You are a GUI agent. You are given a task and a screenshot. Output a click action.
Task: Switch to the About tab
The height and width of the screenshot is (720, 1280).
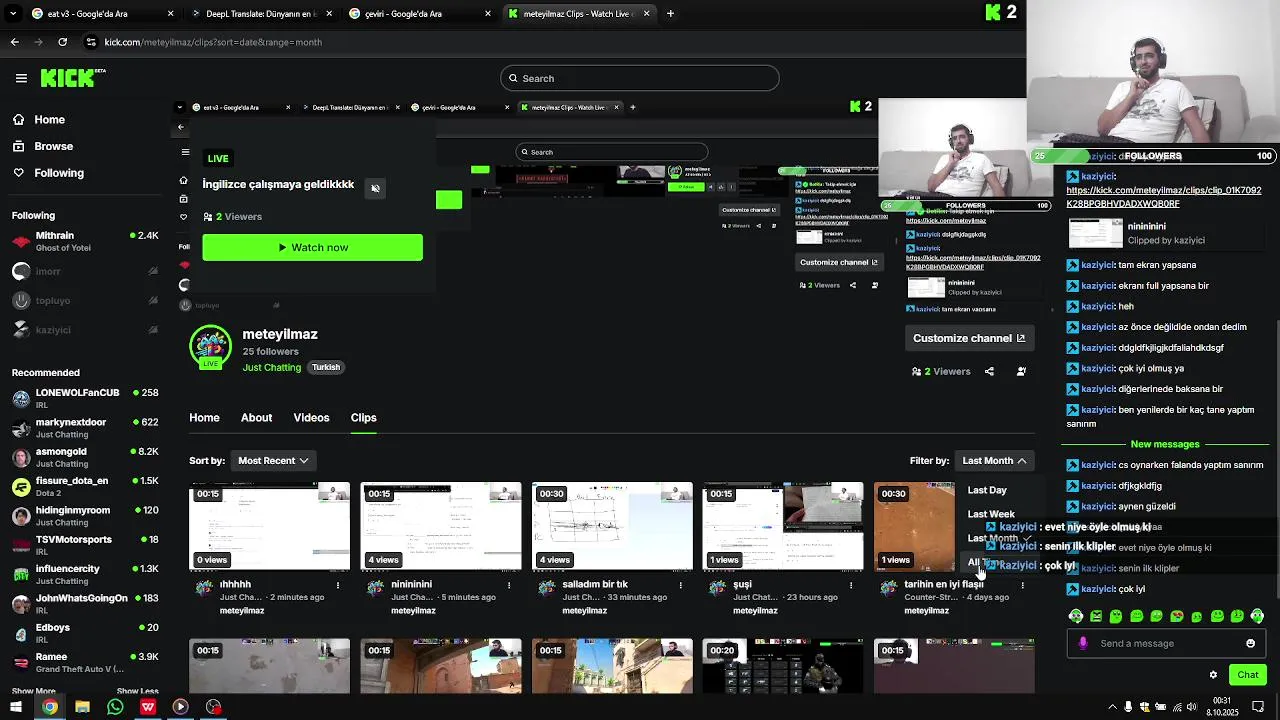256,417
